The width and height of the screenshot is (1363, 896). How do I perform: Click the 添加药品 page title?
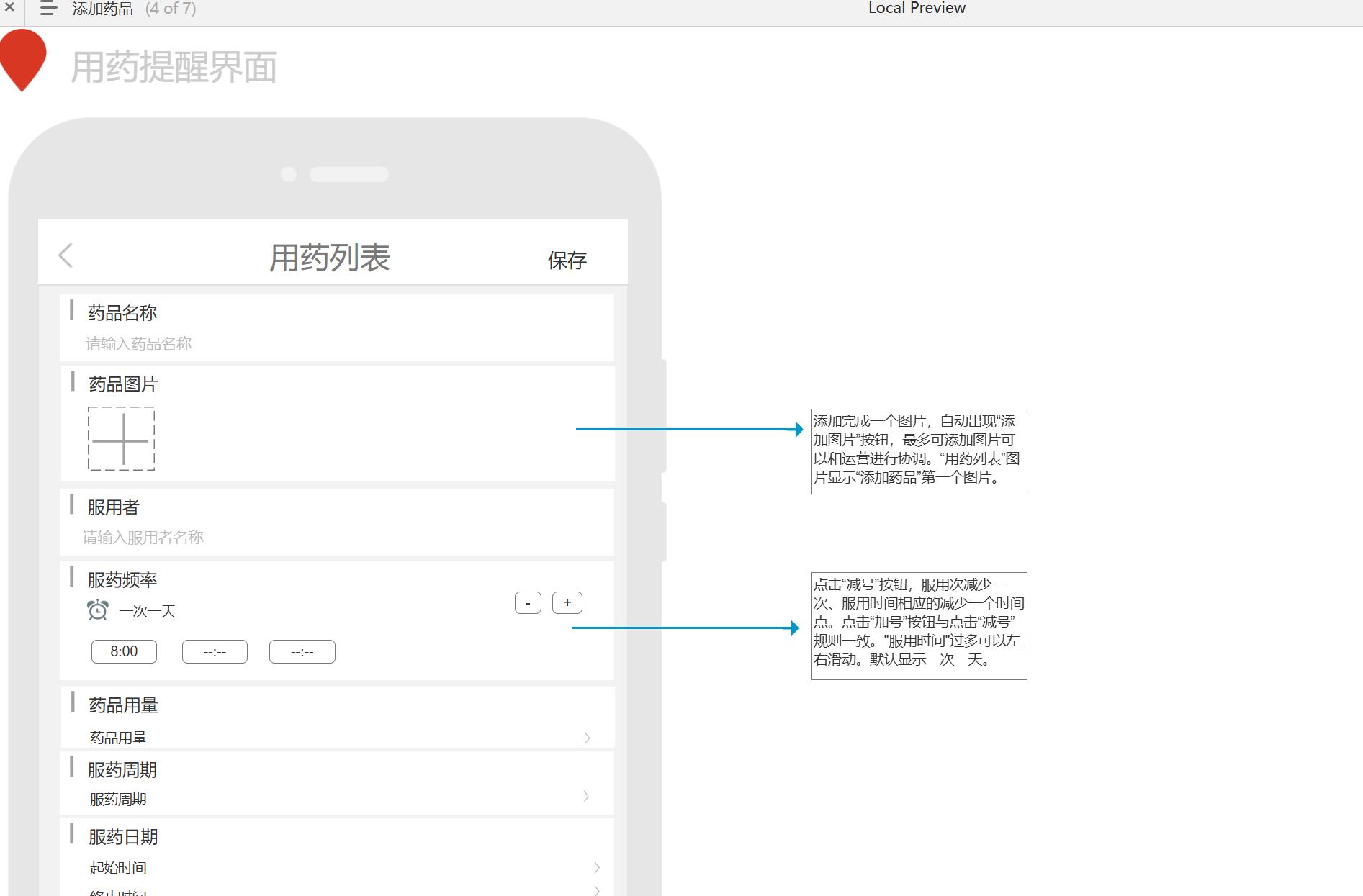click(102, 9)
